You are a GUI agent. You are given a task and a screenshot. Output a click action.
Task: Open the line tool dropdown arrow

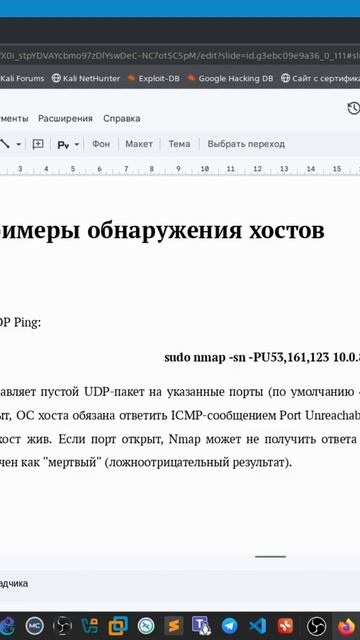tap(18, 144)
